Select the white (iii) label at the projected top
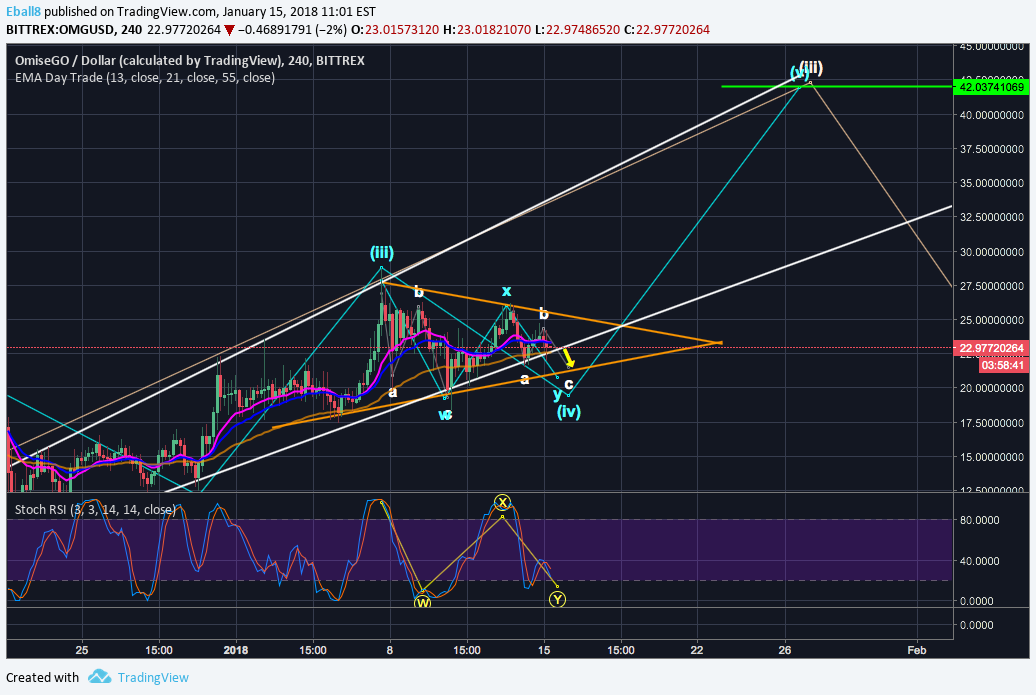 pos(811,67)
